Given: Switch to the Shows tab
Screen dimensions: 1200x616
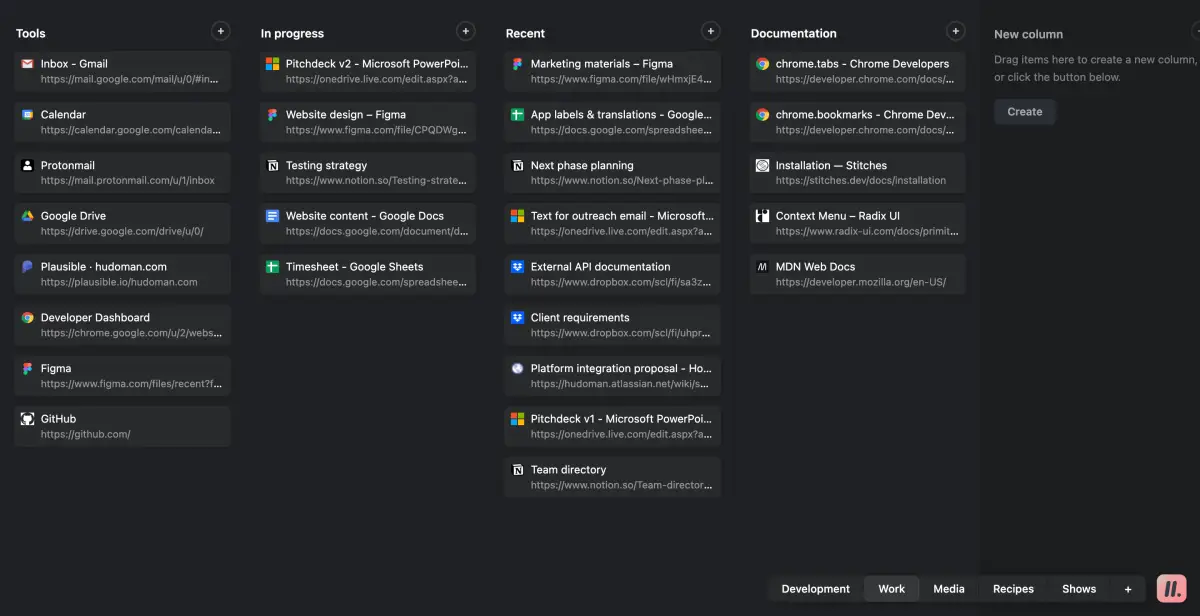Looking at the screenshot, I should point(1079,589).
